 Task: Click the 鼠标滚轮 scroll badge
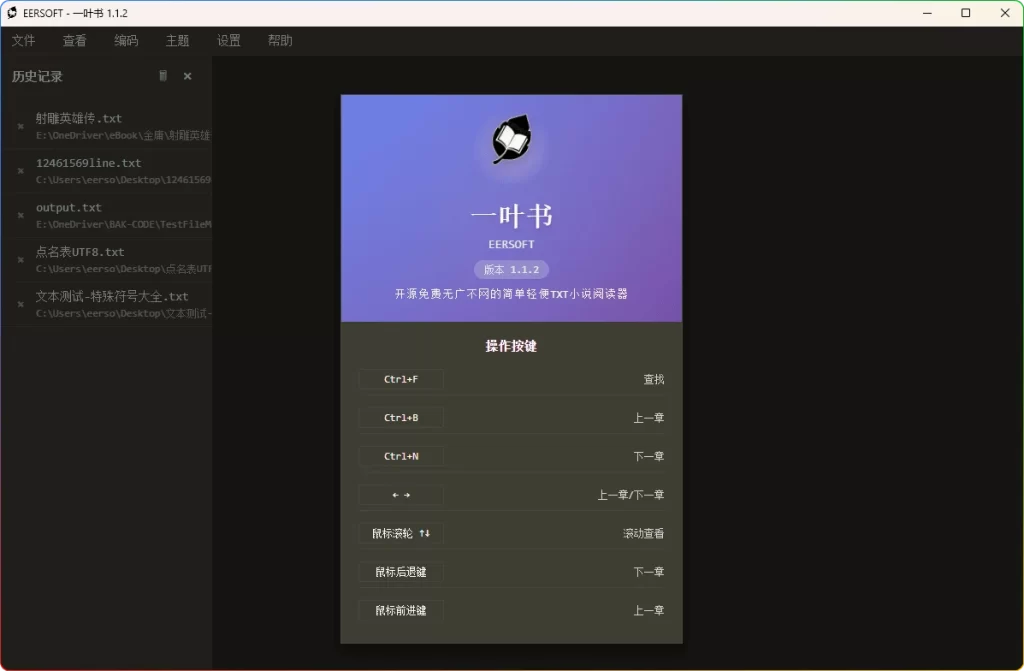click(400, 533)
